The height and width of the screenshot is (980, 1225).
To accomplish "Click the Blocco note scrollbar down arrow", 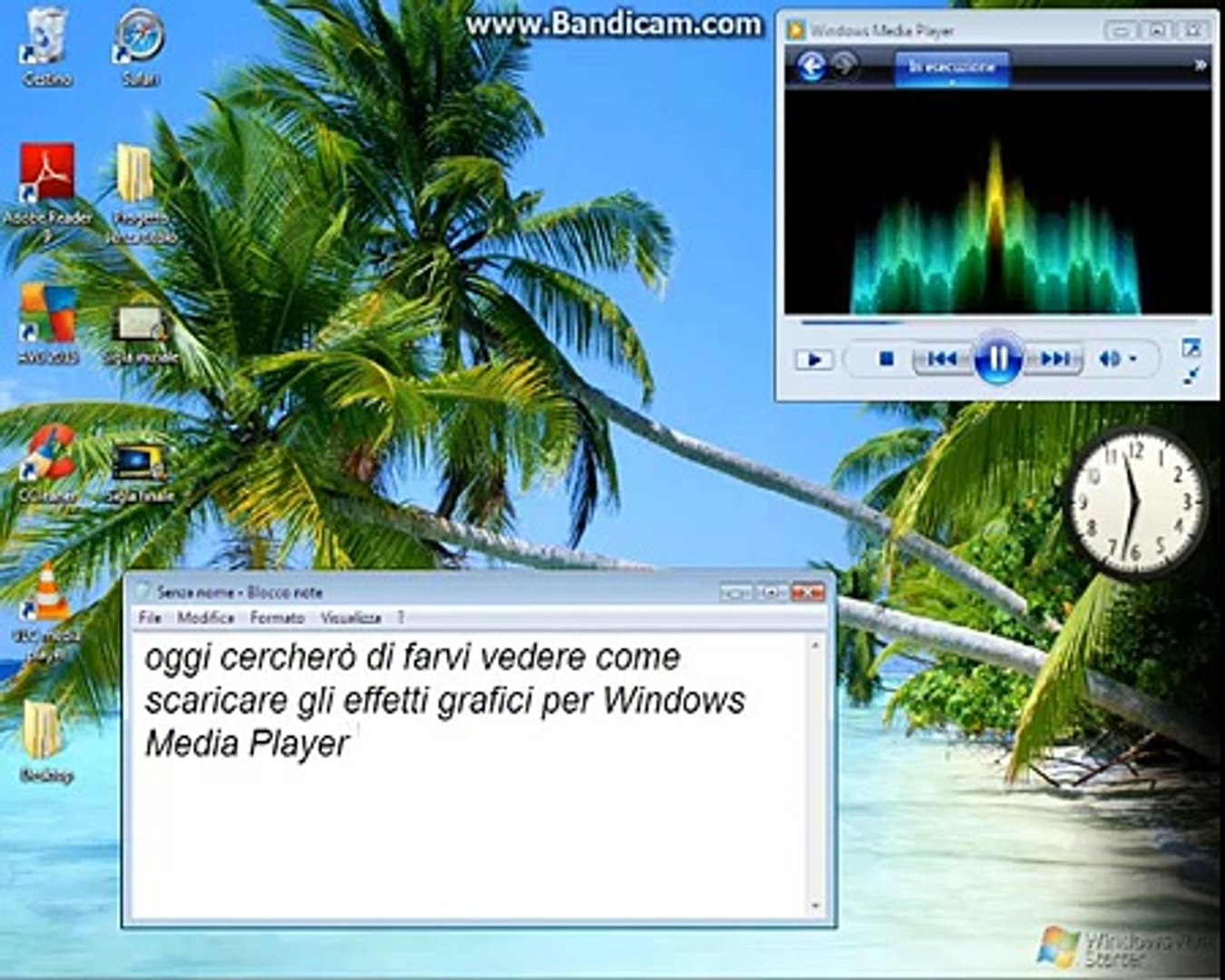I will click(815, 906).
